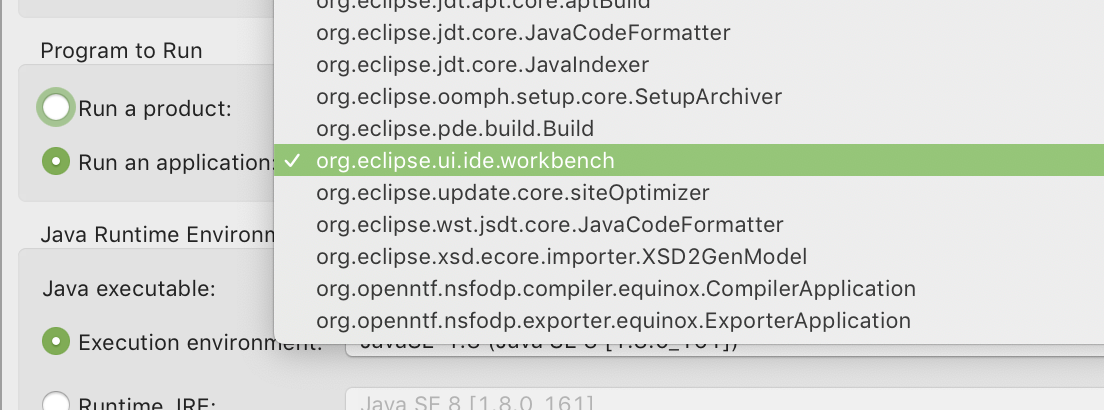Choose the Run an application radio option
The image size is (1104, 410).
coord(56,161)
